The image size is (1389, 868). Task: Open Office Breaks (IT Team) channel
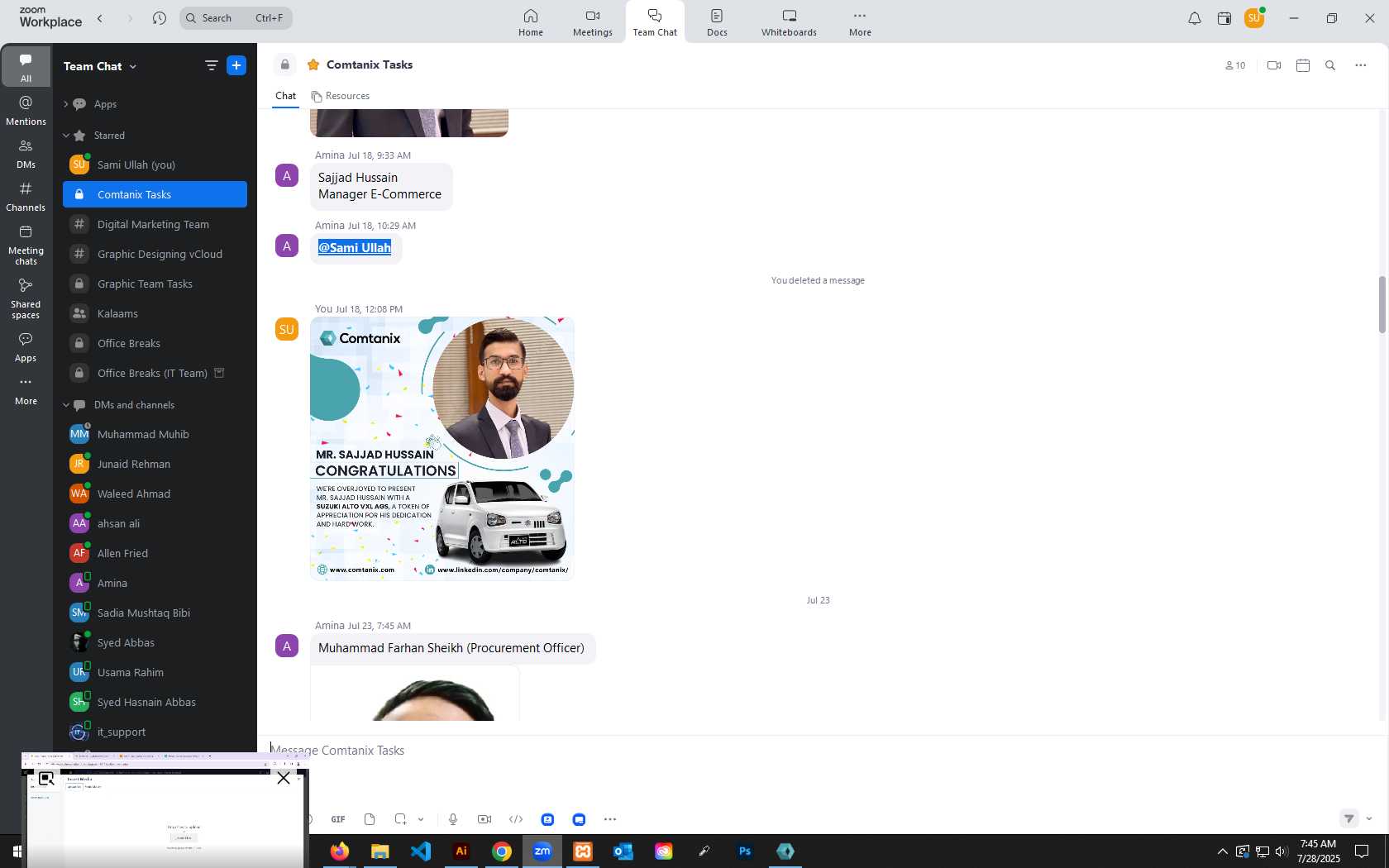pyautogui.click(x=155, y=373)
